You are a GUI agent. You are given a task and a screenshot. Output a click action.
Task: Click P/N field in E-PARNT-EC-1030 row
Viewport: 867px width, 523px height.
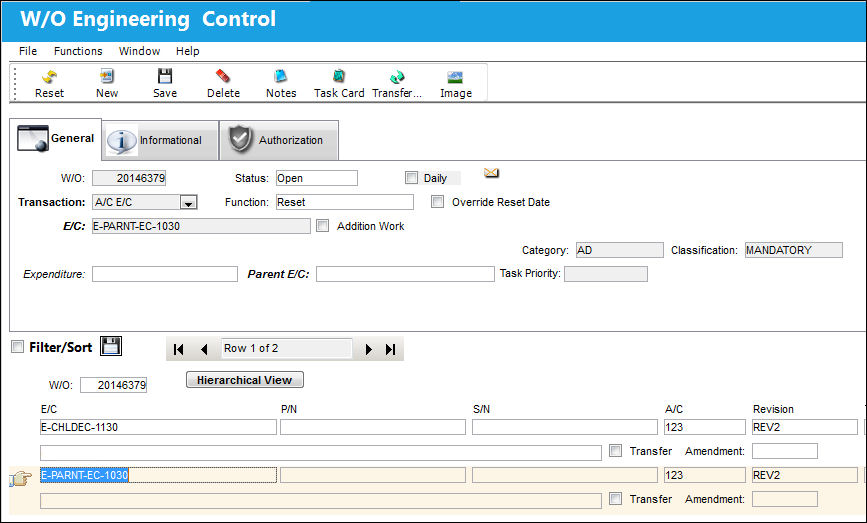[x=373, y=475]
